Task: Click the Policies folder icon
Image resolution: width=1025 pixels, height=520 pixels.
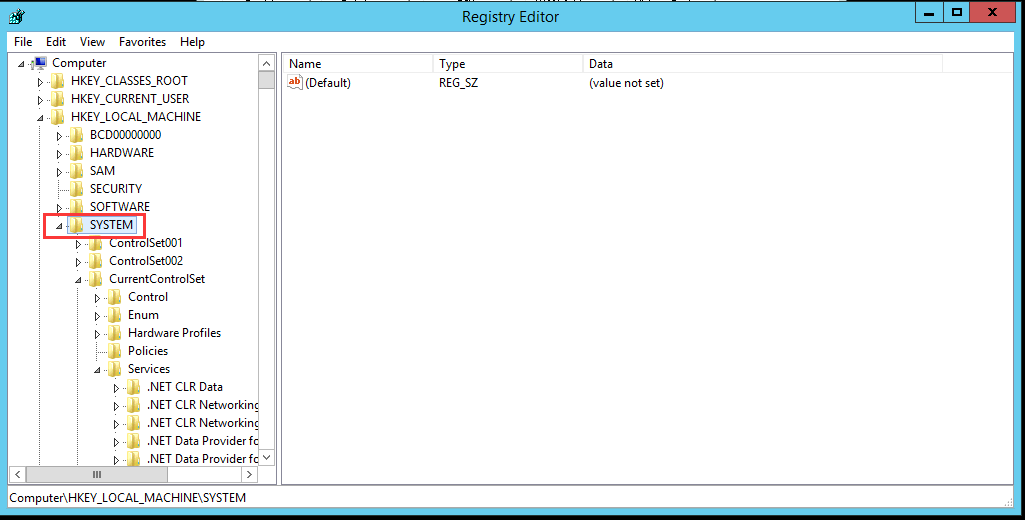Action: (x=115, y=351)
